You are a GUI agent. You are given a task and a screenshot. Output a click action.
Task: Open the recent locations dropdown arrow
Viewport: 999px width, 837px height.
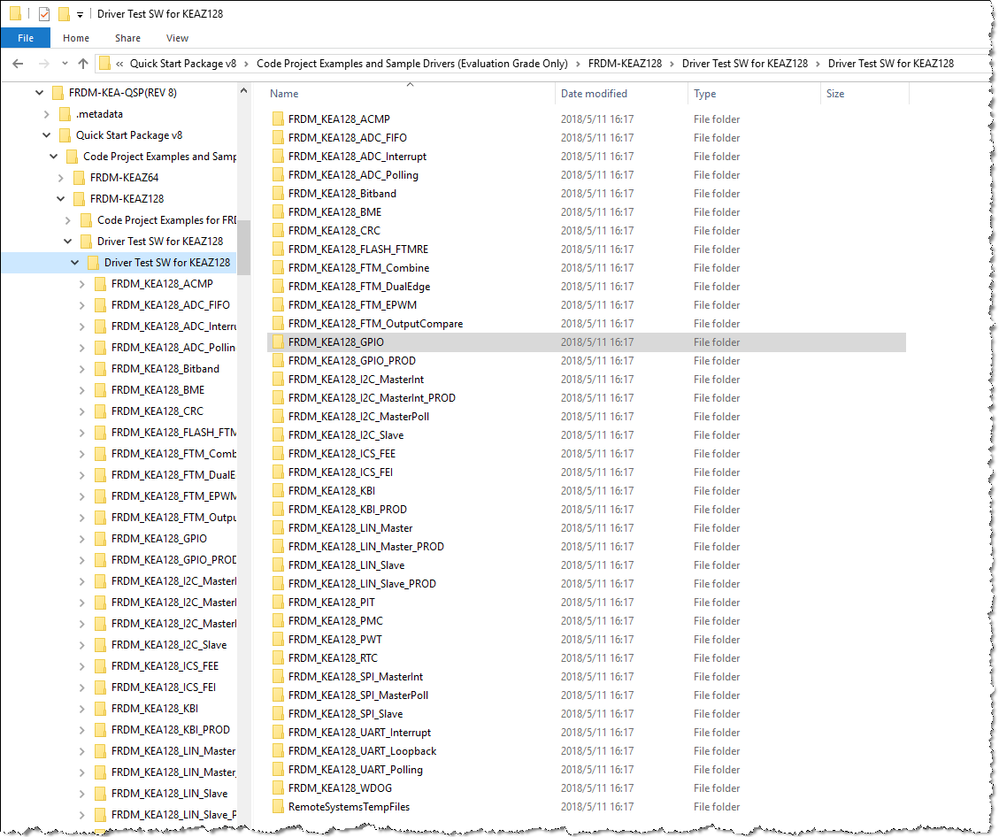(x=64, y=64)
